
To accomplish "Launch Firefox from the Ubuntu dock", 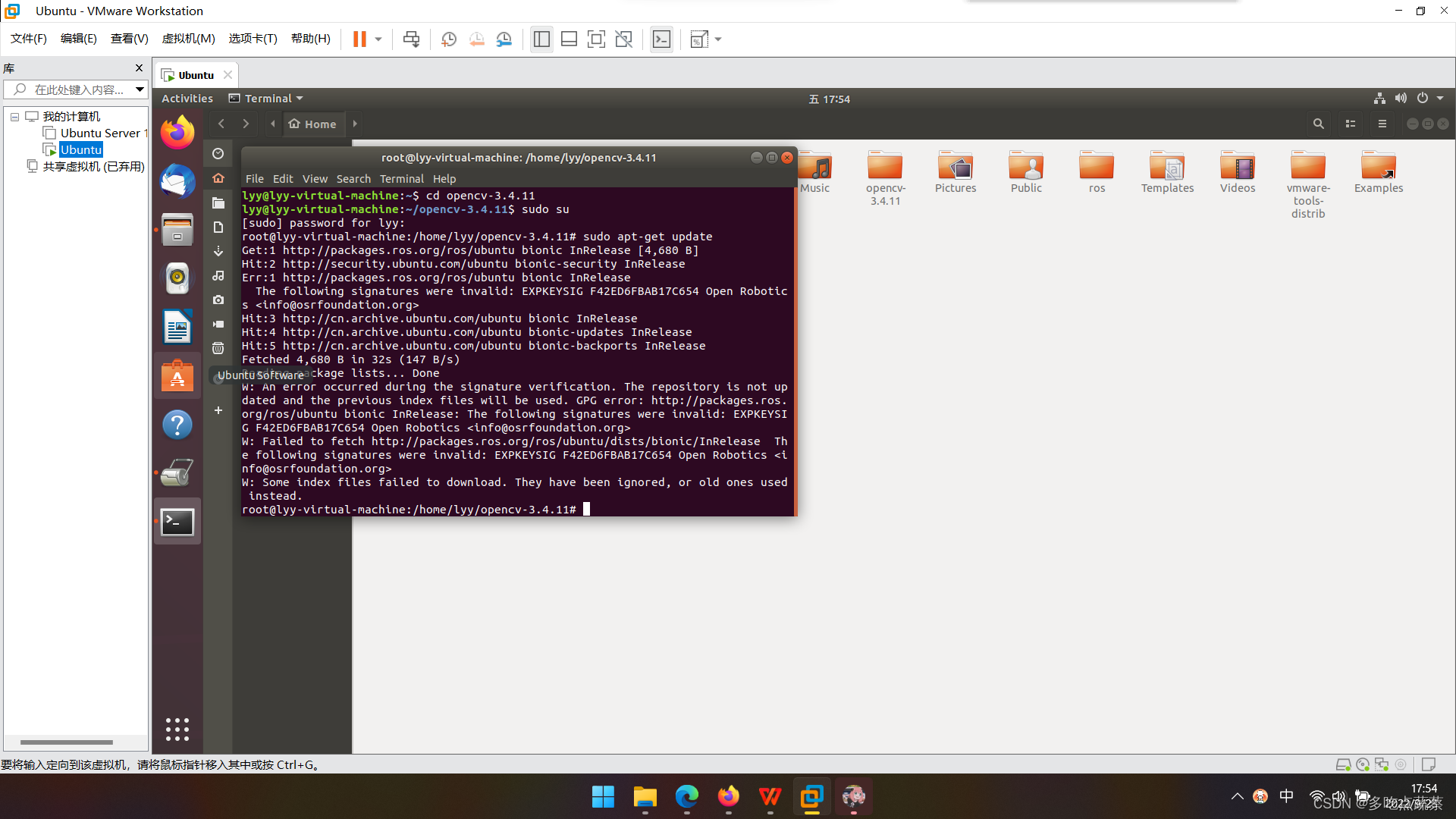I will [177, 133].
